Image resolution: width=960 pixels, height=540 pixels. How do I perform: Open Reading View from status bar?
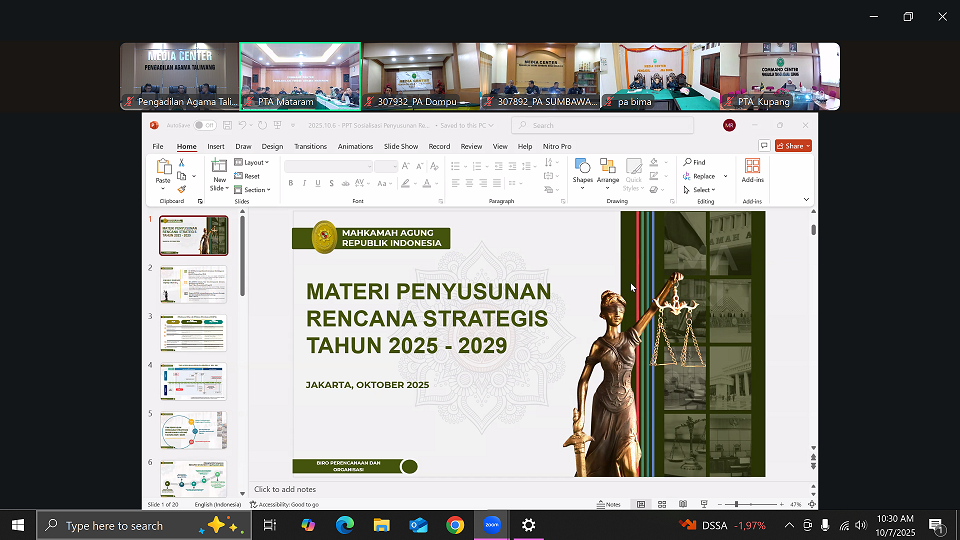coord(683,504)
